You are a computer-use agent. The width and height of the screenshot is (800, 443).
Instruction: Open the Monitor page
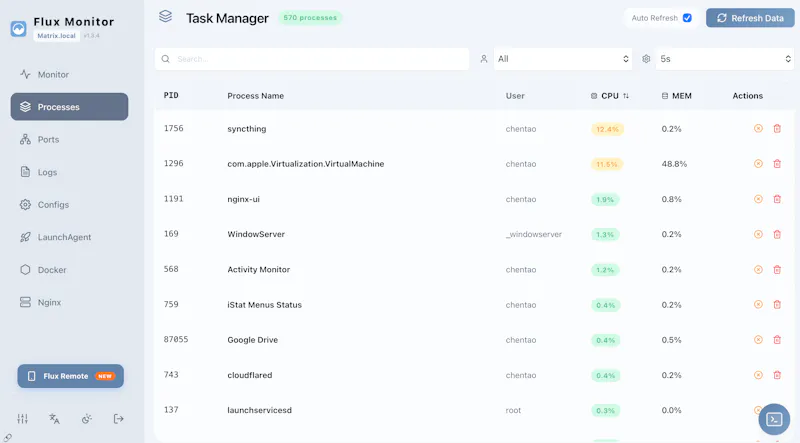(x=69, y=75)
